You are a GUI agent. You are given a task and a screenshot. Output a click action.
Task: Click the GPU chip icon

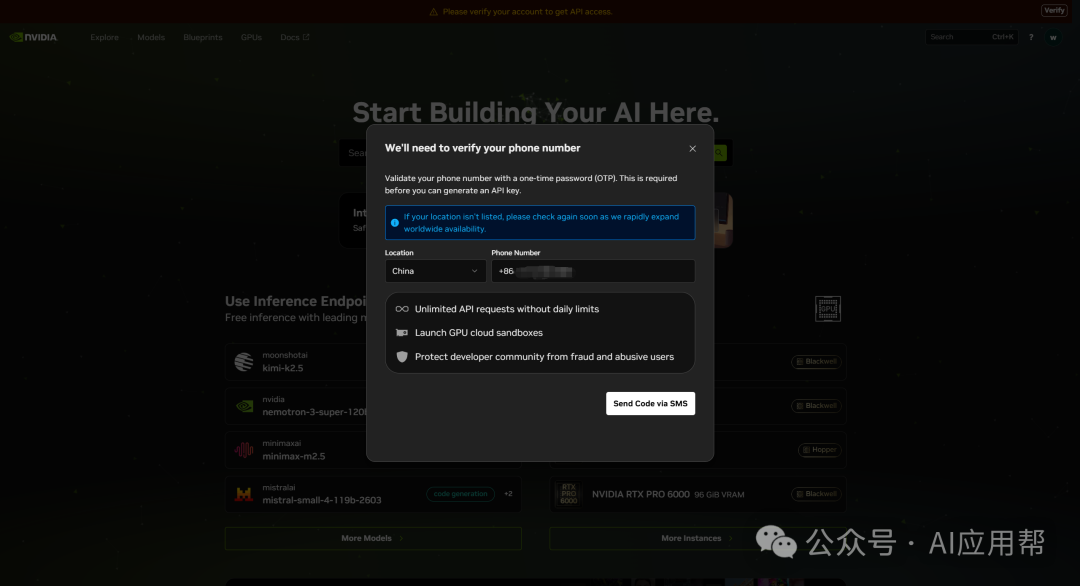tap(827, 309)
